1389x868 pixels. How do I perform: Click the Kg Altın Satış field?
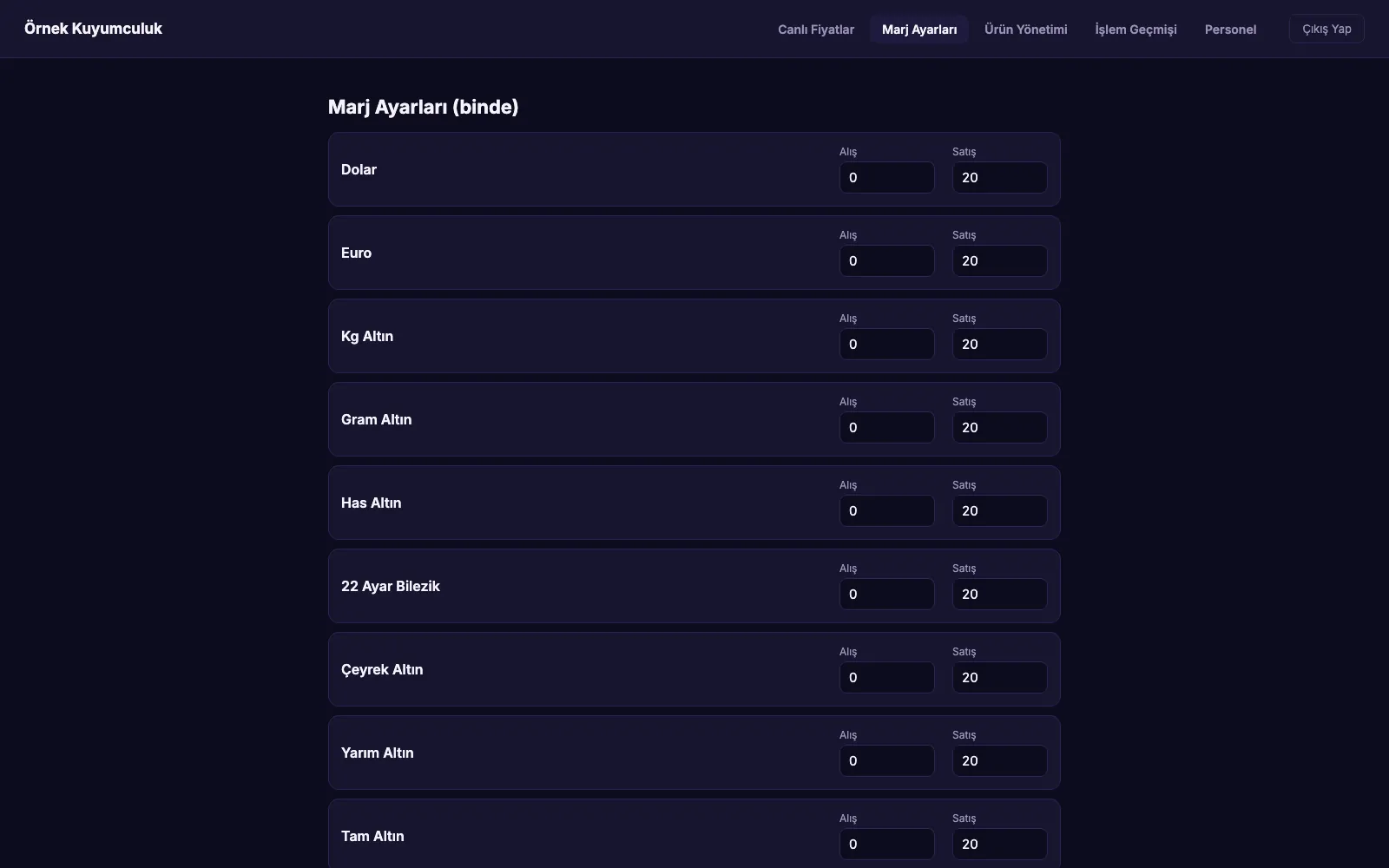coord(999,344)
